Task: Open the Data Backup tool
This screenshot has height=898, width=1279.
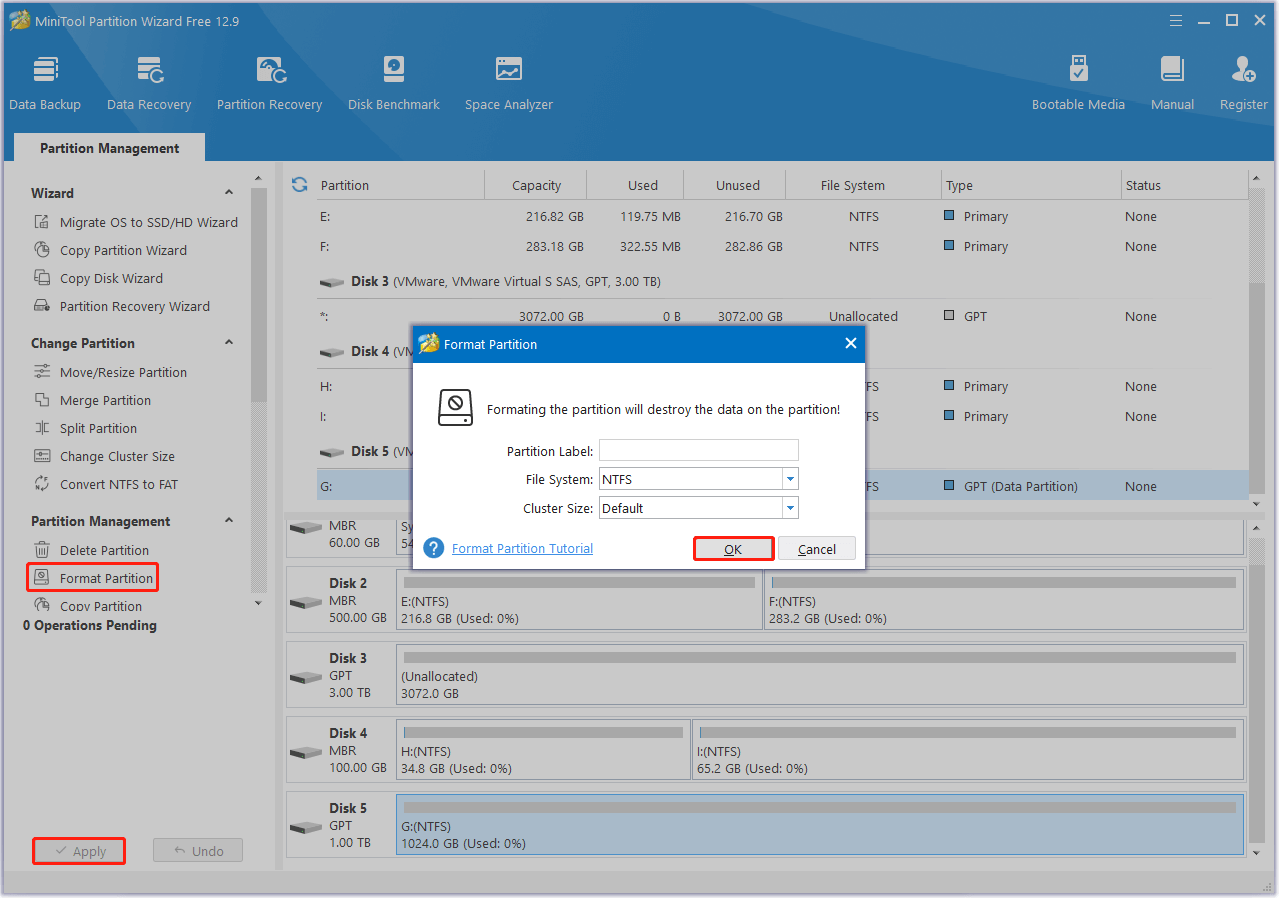Action: pos(45,82)
